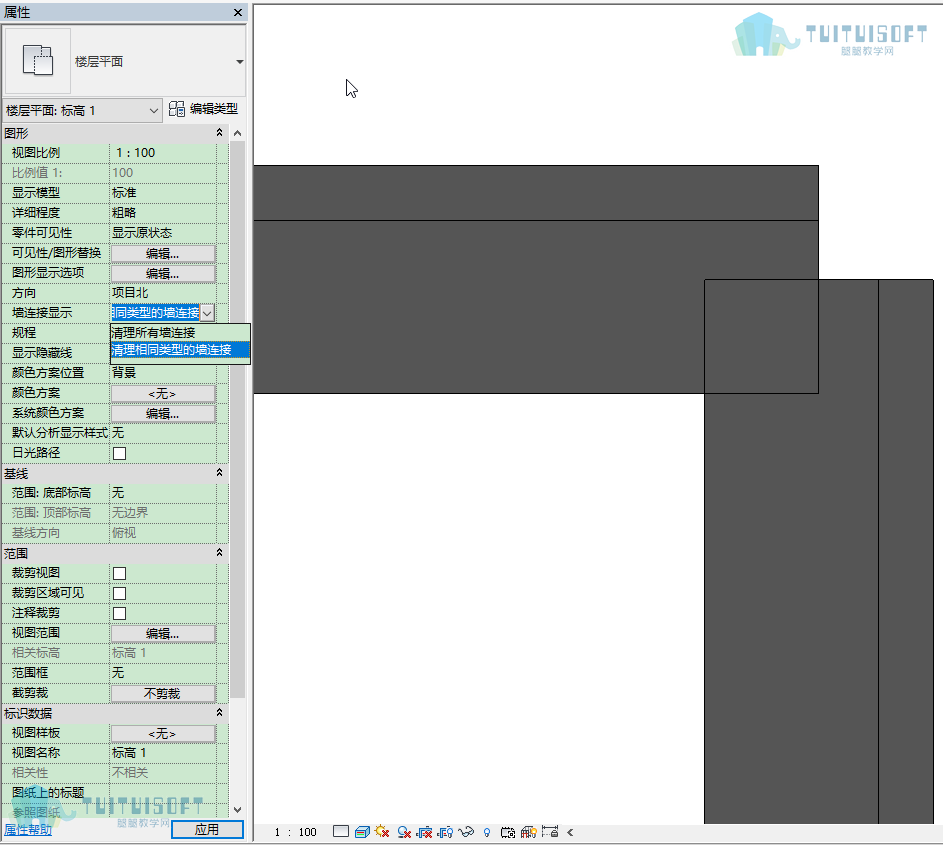The height and width of the screenshot is (845, 943).
Task: Tick the 注释裁剪 checkbox
Action: (x=120, y=613)
